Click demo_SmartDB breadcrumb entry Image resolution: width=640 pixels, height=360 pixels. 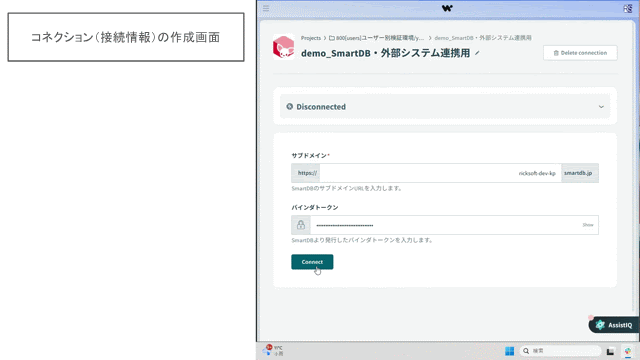pos(483,38)
